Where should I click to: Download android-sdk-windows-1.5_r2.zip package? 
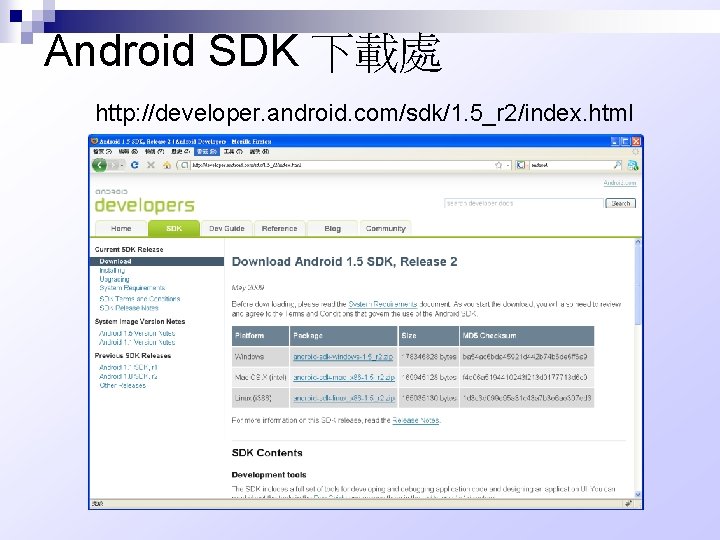(x=343, y=357)
